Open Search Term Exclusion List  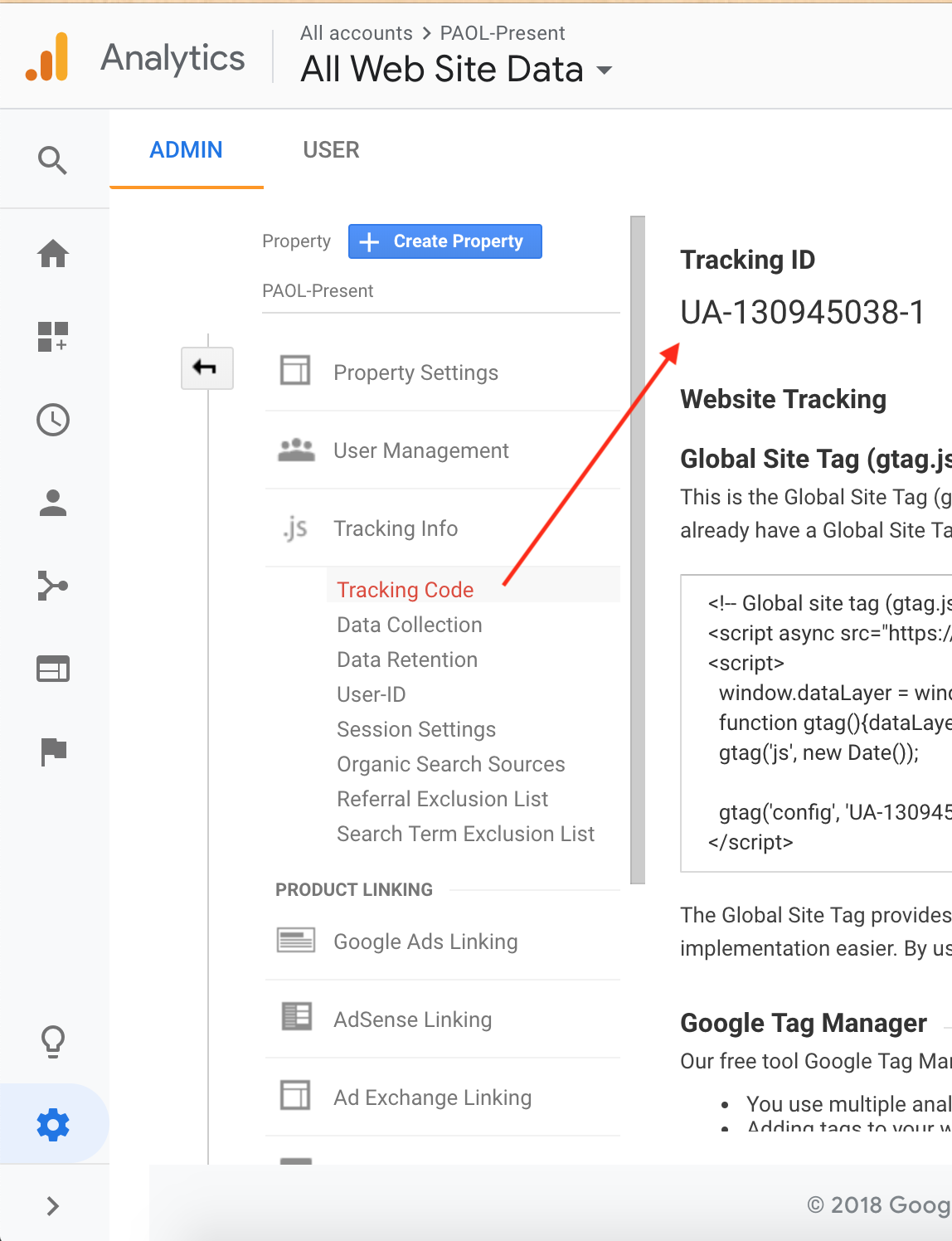465,834
